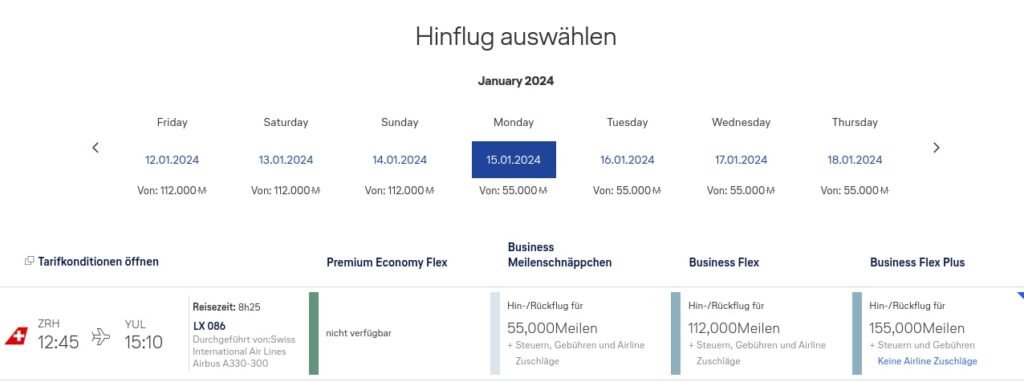Choose Sunday 14.01.2024 date
The height and width of the screenshot is (382, 1024).
tap(400, 160)
